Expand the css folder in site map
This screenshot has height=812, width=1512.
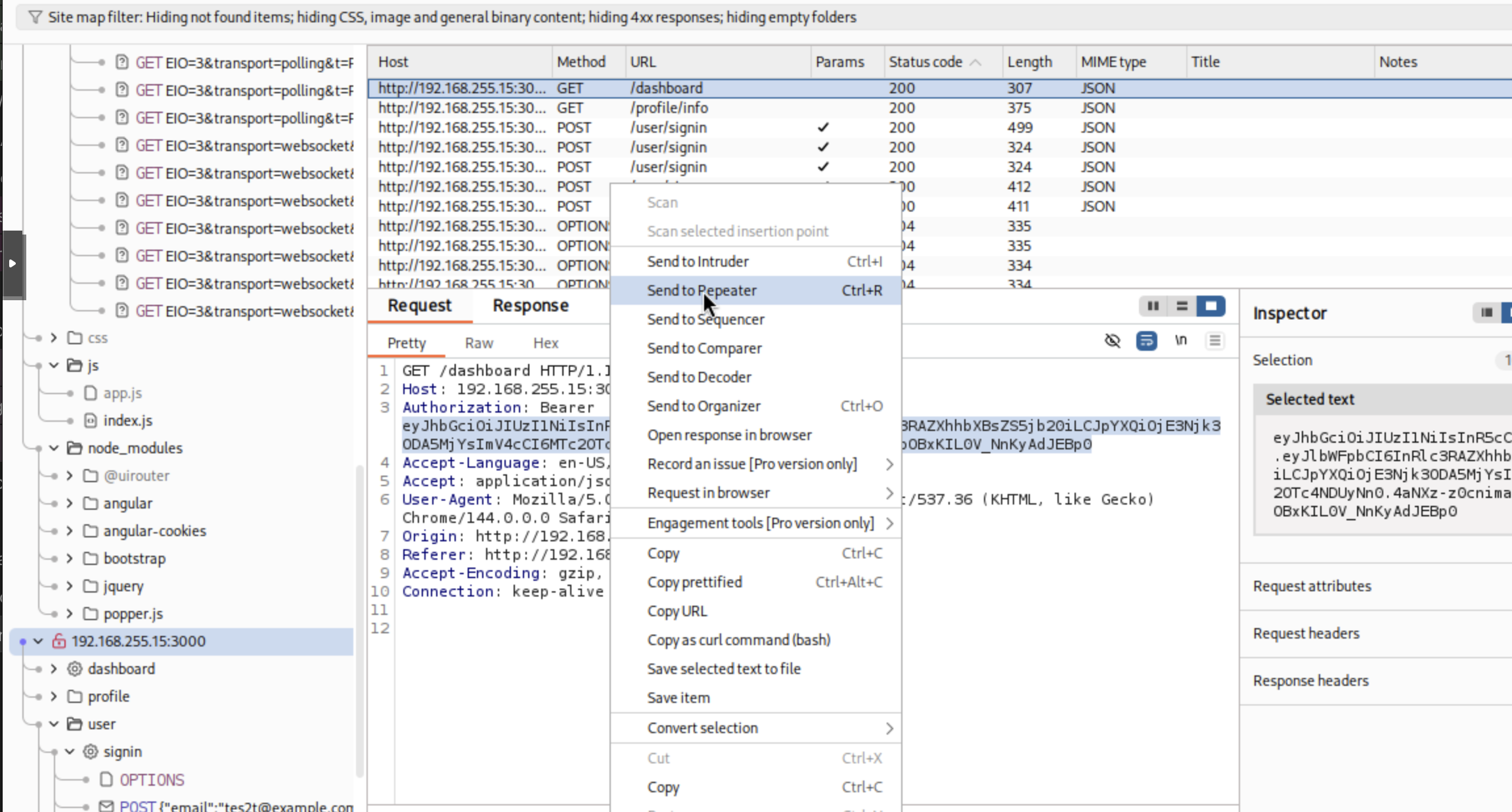(54, 338)
